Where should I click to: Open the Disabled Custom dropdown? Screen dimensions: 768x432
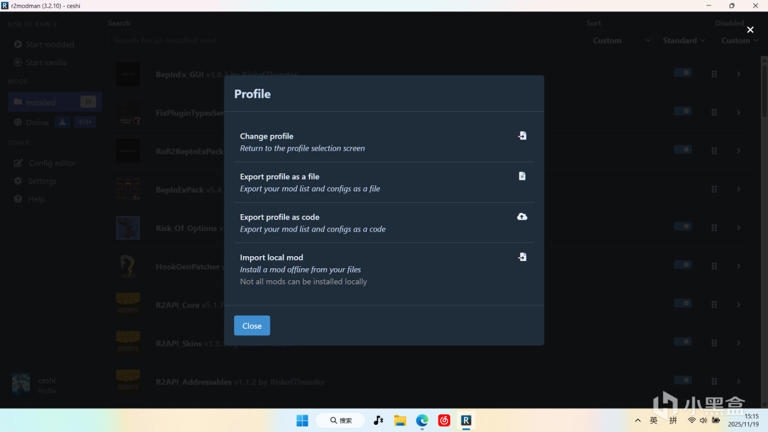pyautogui.click(x=739, y=41)
